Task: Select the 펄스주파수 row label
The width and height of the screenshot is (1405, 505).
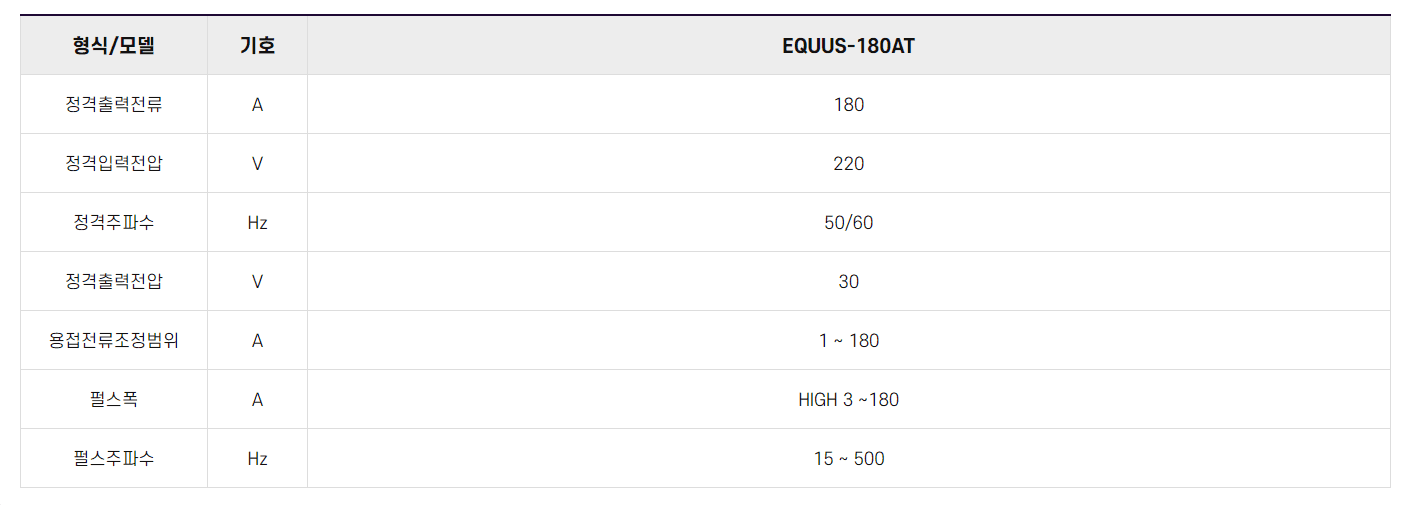Action: 114,458
